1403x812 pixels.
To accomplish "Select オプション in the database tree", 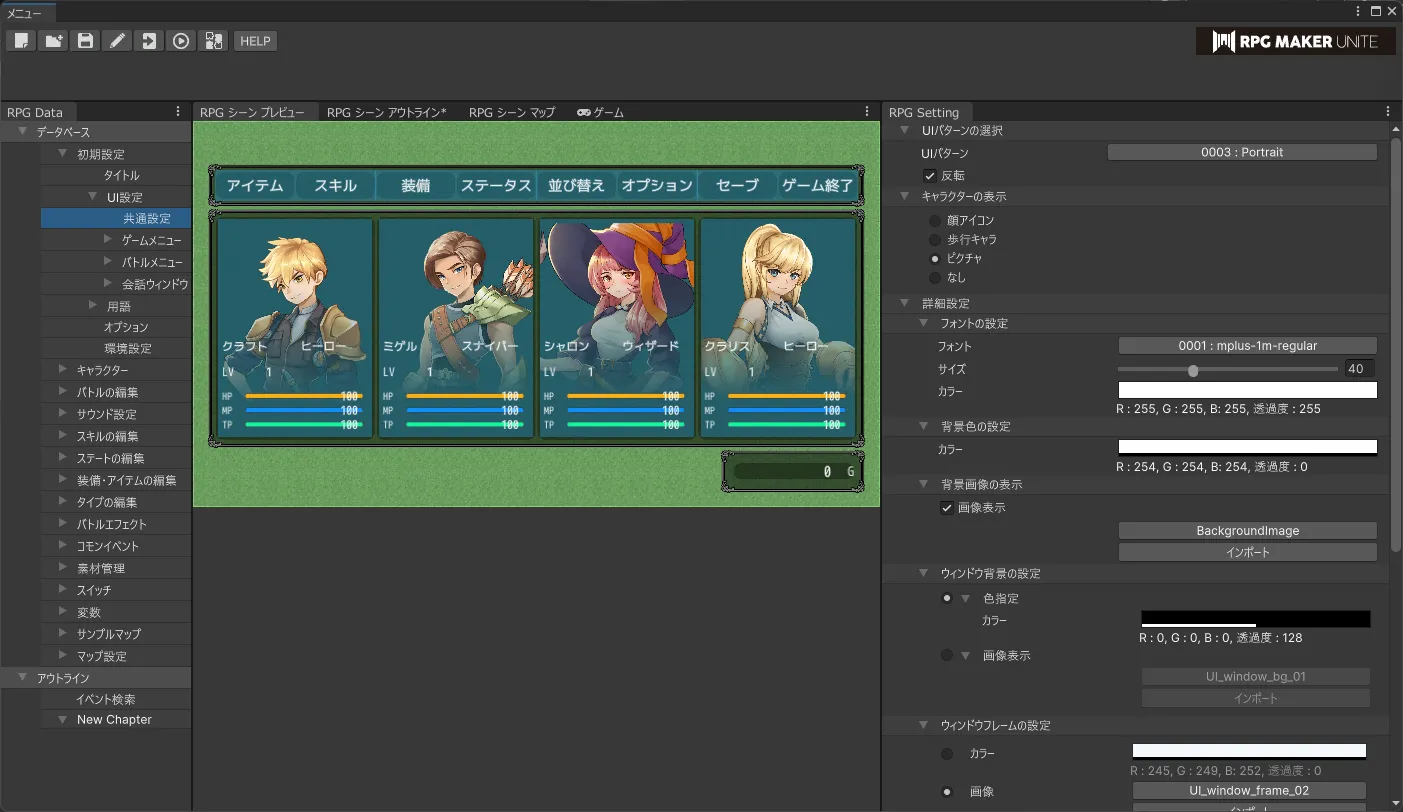I will 126,328.
